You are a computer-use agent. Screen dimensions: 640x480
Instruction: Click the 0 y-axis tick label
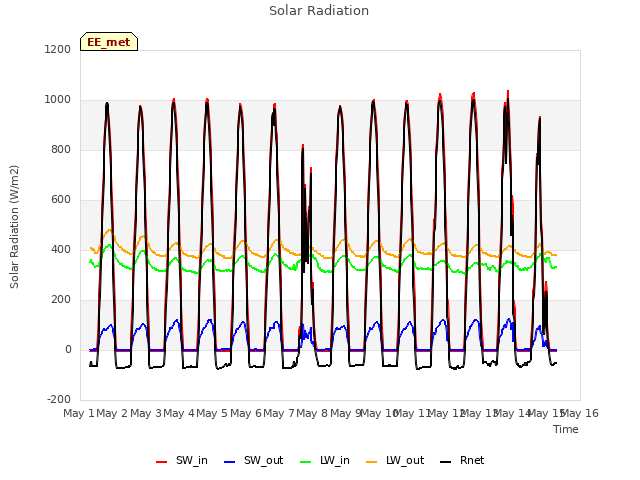(x=68, y=350)
